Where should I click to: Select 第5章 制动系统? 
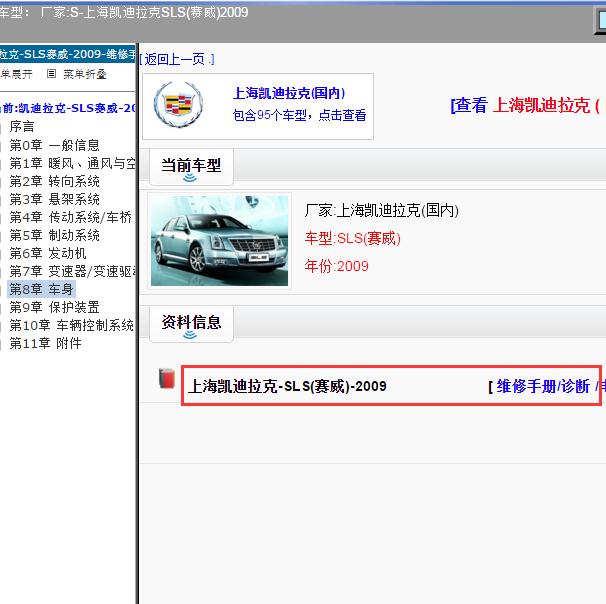54,235
